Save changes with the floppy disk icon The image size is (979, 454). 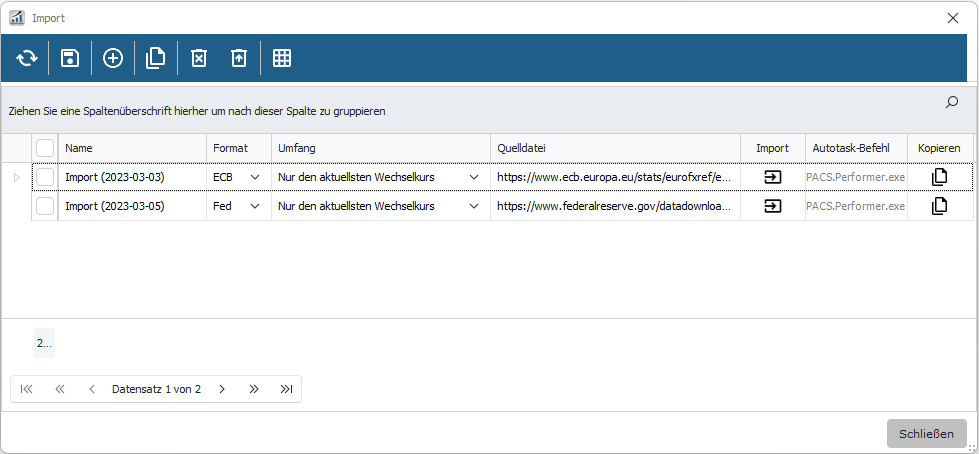coord(70,59)
